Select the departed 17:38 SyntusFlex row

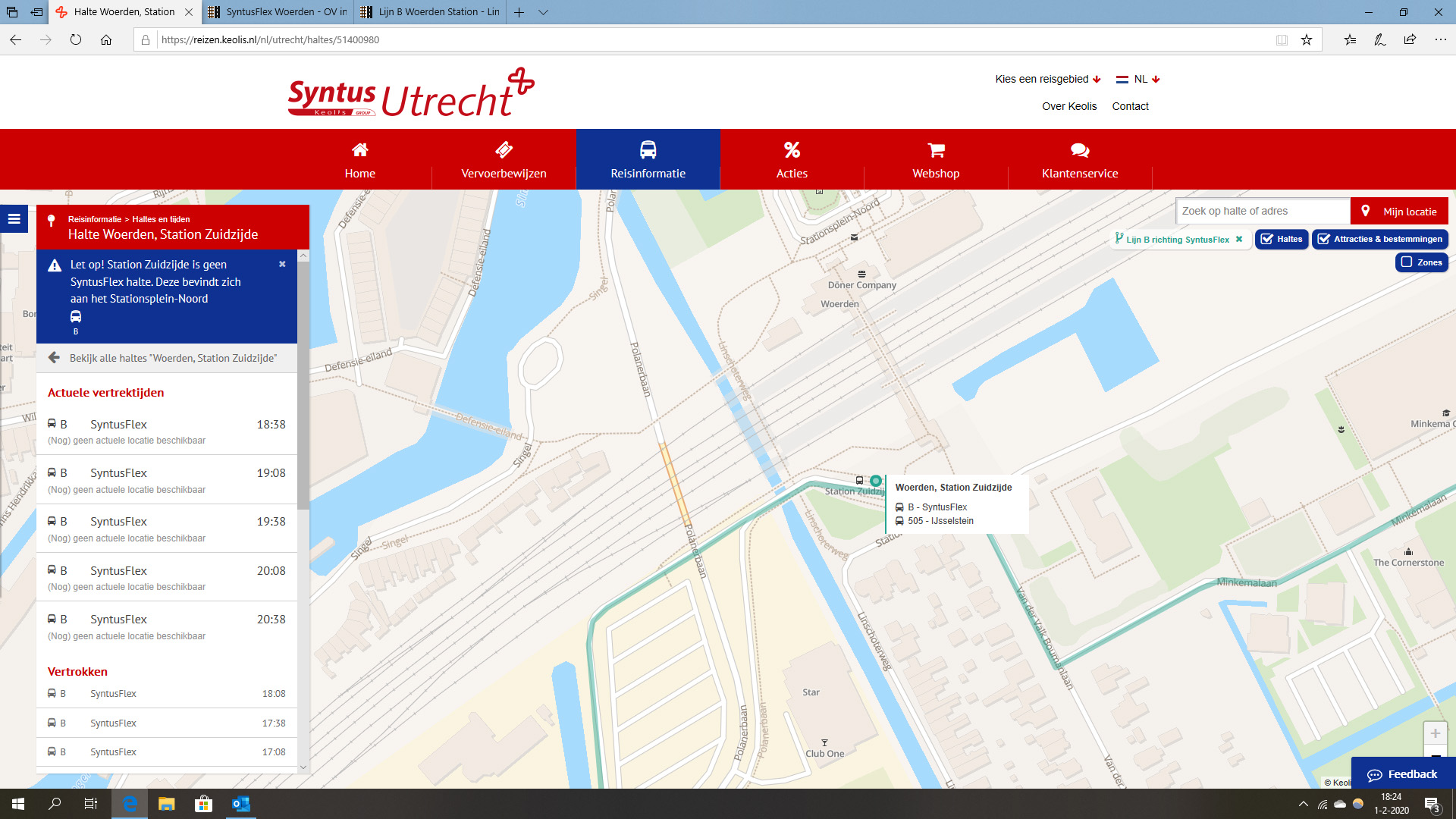(167, 723)
